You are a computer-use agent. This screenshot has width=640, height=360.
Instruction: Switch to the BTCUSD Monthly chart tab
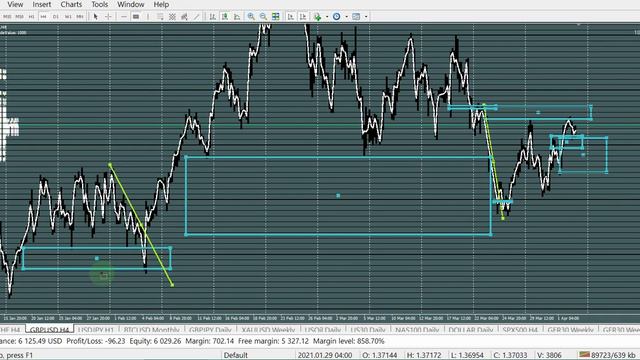151,330
